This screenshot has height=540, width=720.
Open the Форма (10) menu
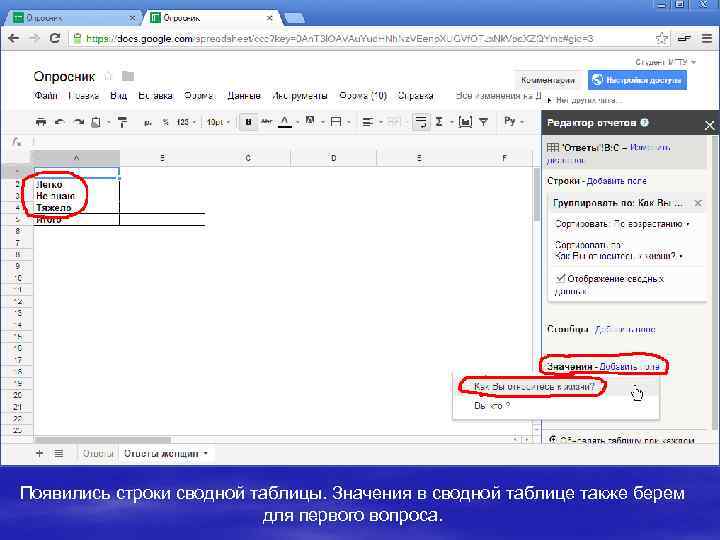pyautogui.click(x=363, y=96)
